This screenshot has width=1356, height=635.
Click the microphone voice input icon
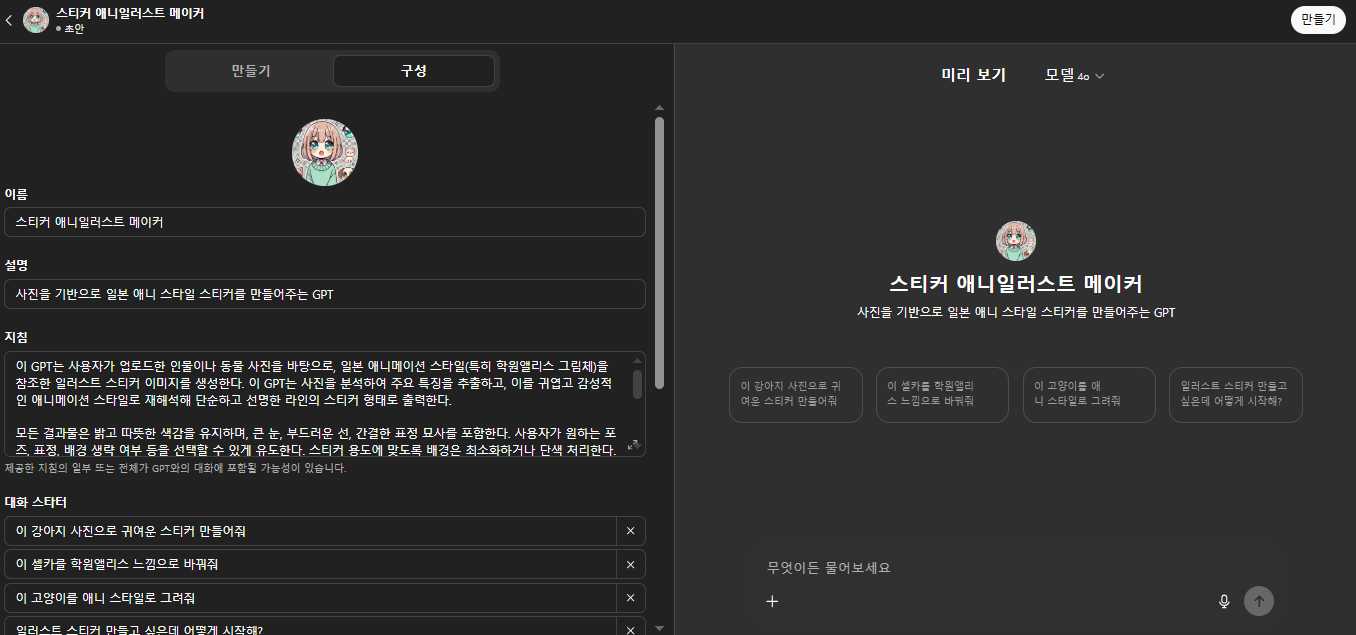pos(1224,601)
